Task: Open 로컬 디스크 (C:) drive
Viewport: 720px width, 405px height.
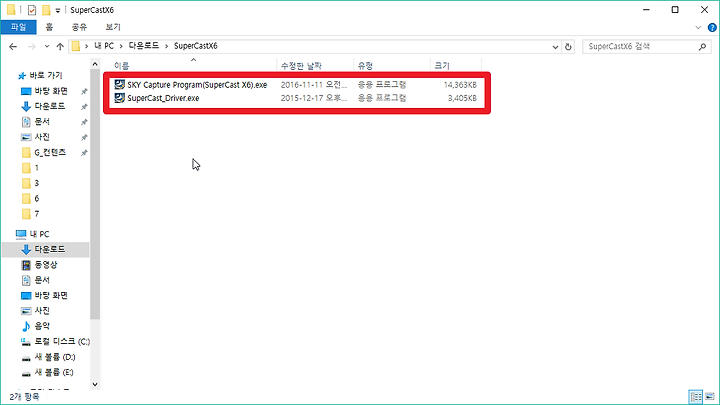Action: pos(62,342)
